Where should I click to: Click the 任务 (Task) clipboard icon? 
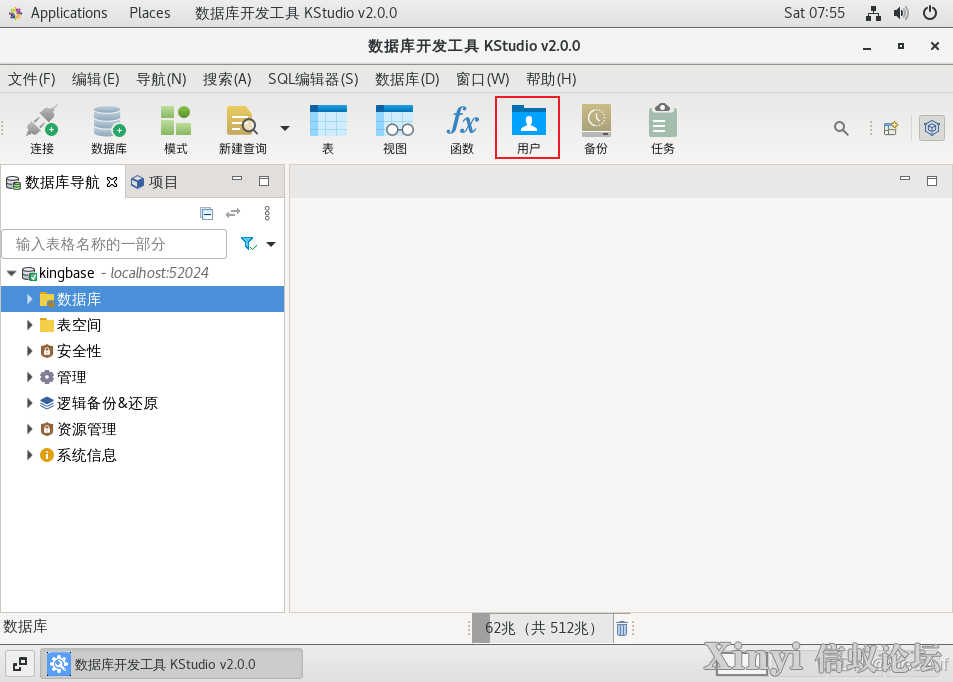coord(662,128)
